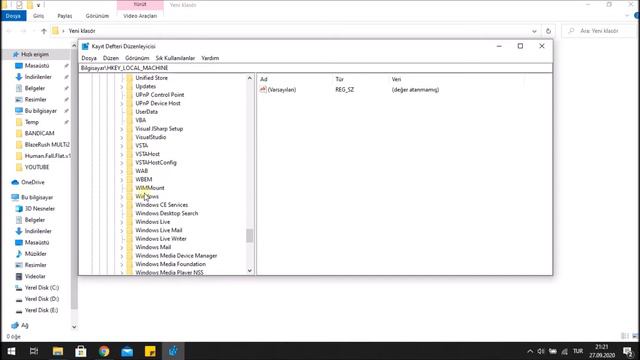Image resolution: width=640 pixels, height=360 pixels.
Task: Open Video Araçları tab in File Explorer
Action: click(140, 16)
